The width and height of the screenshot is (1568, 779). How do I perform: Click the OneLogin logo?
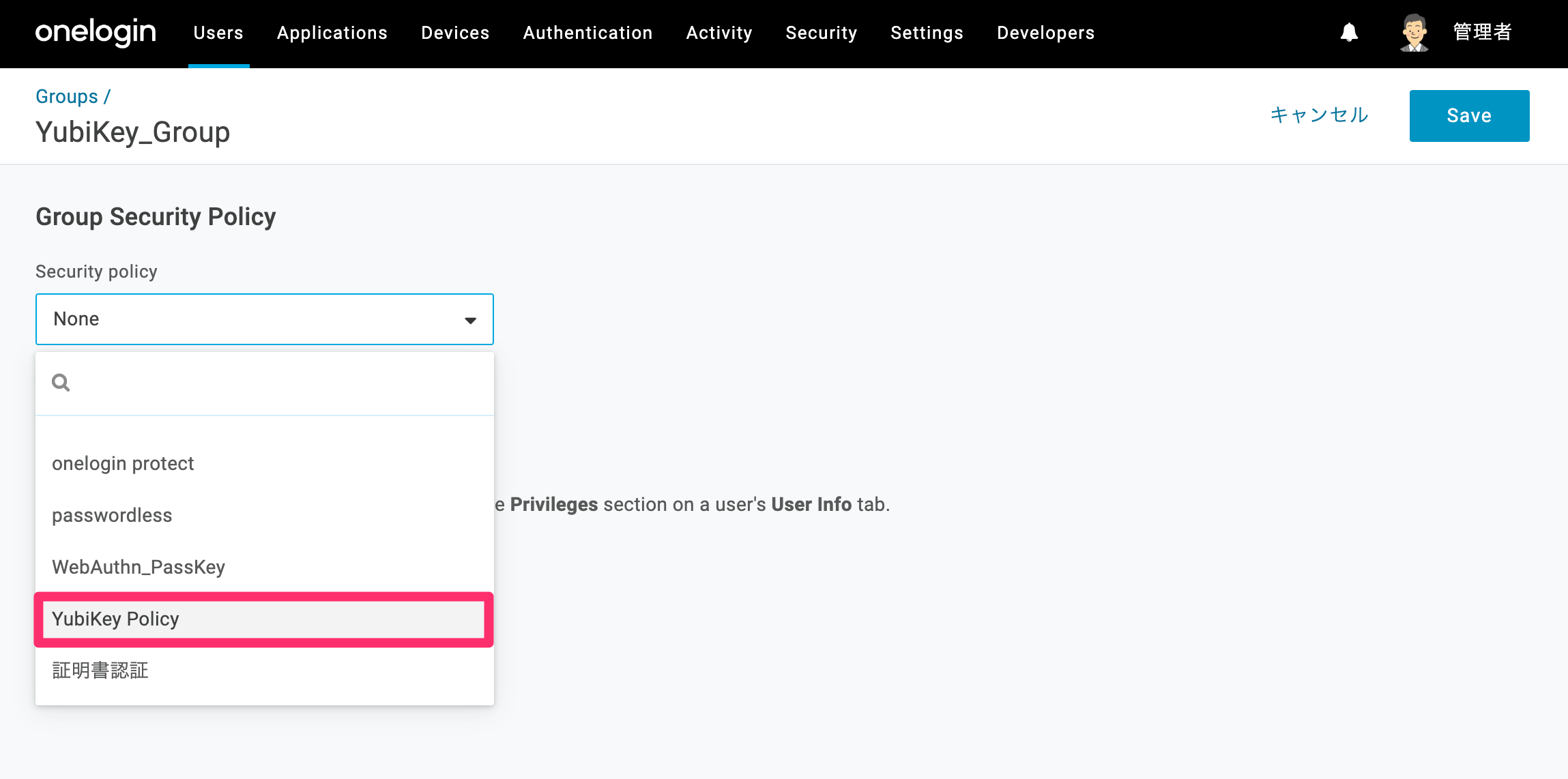click(x=96, y=32)
